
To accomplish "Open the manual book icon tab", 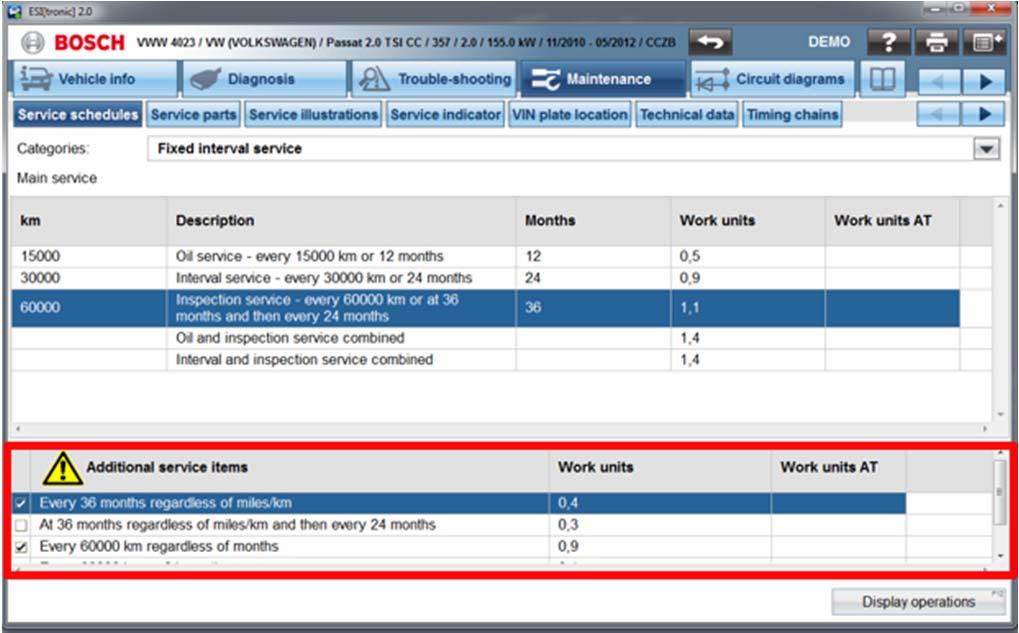I will [x=883, y=79].
